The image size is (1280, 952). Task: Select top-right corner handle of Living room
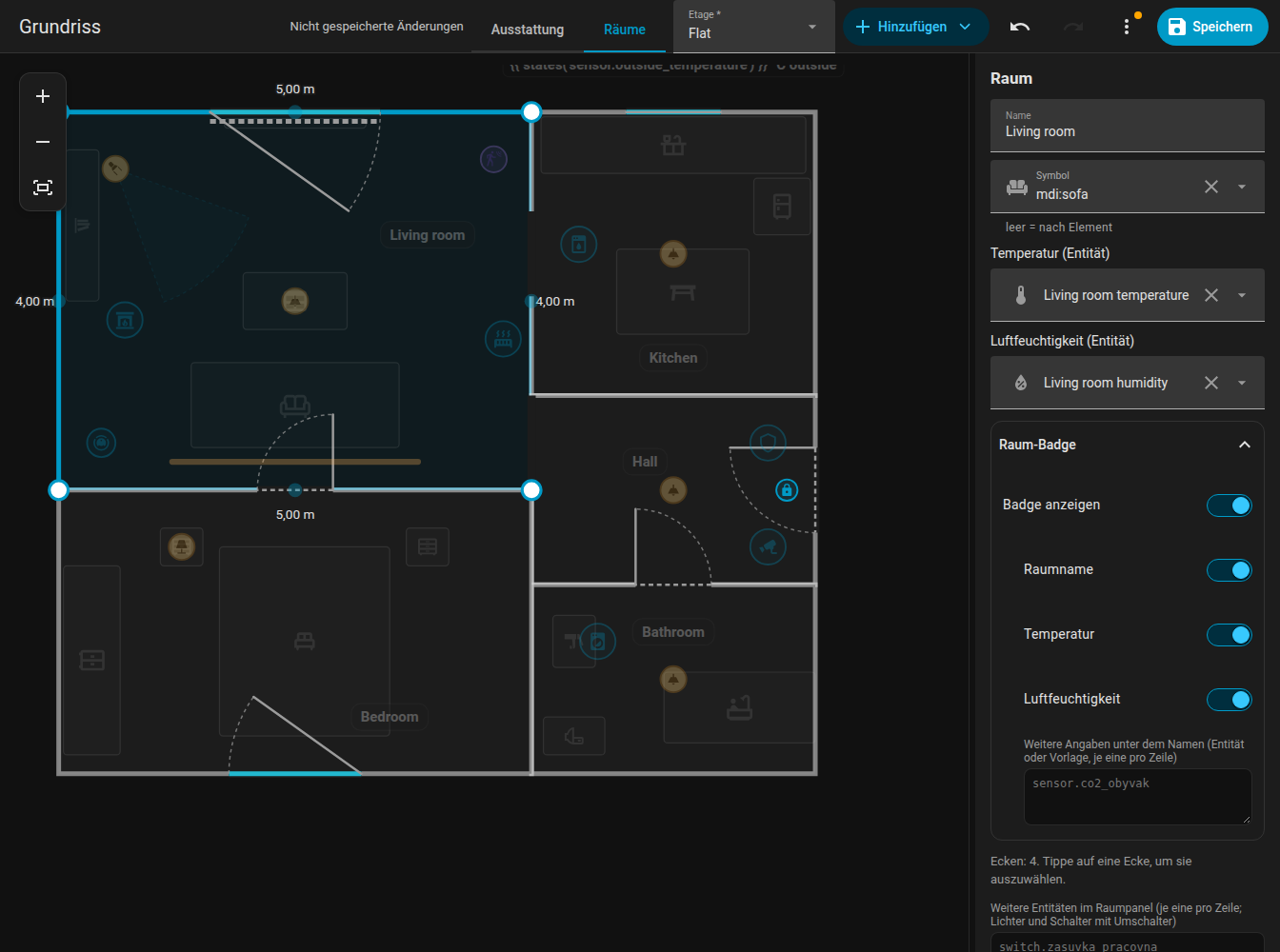(531, 112)
